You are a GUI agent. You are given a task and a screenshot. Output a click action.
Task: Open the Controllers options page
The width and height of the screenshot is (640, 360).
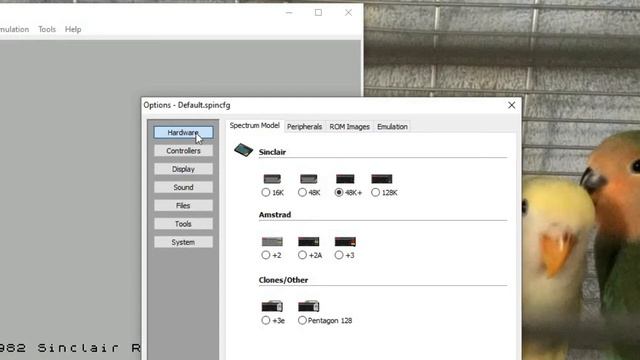(x=183, y=151)
